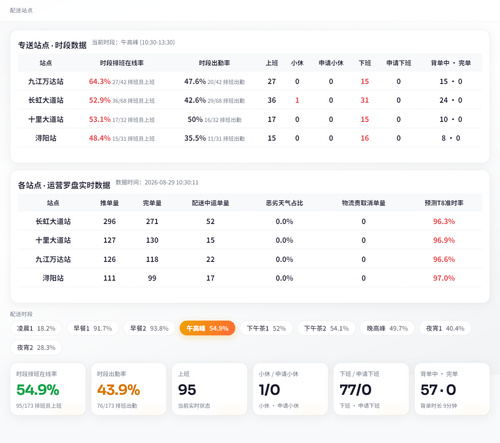Click the red 31 下班 count
Screen dimensions: 500x443
(x=365, y=100)
